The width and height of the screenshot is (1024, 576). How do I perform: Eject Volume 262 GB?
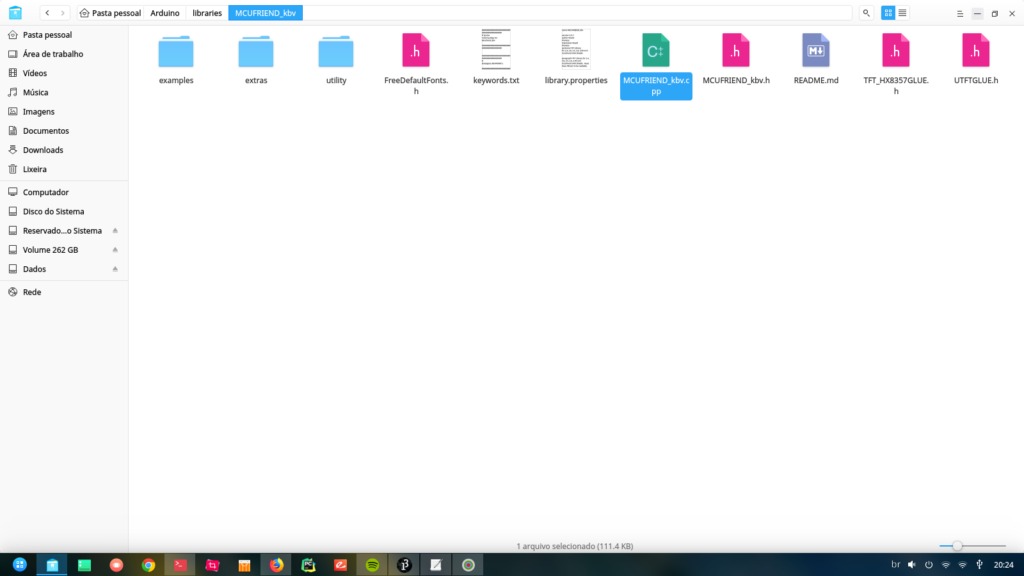115,249
